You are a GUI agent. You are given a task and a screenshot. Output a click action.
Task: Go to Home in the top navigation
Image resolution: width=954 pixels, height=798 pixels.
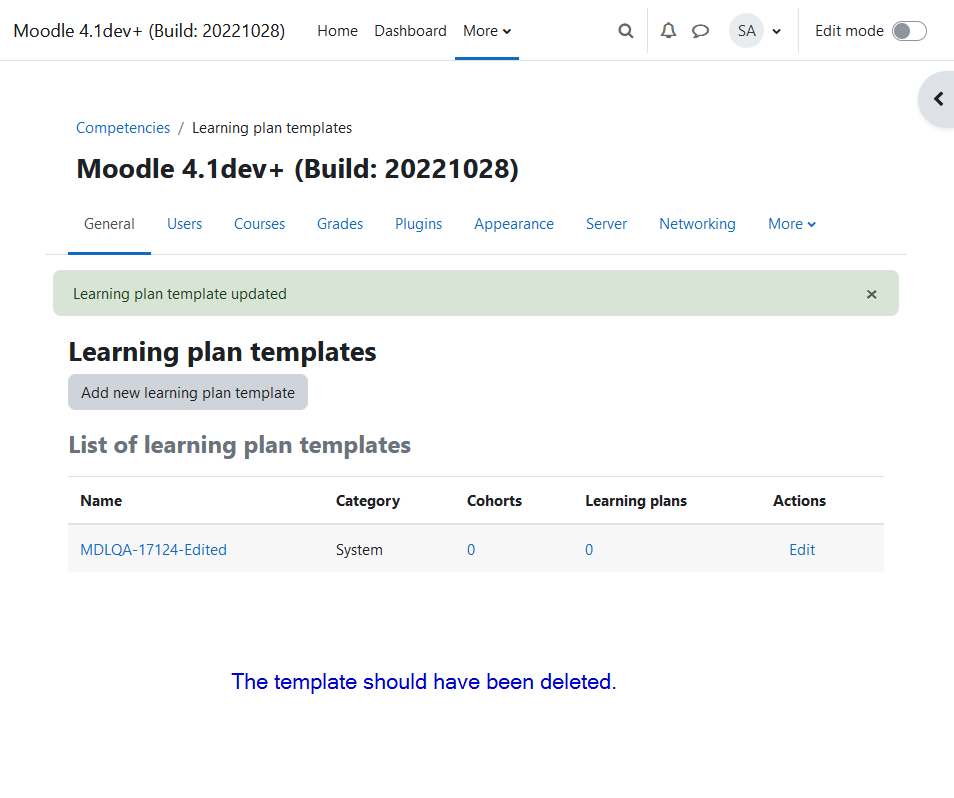337,31
